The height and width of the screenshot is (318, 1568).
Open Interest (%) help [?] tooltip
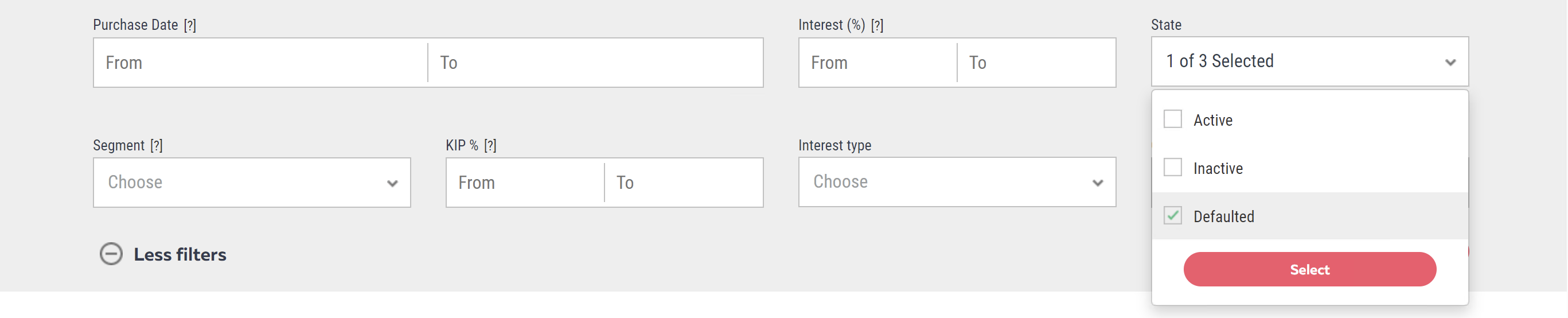coord(876,25)
